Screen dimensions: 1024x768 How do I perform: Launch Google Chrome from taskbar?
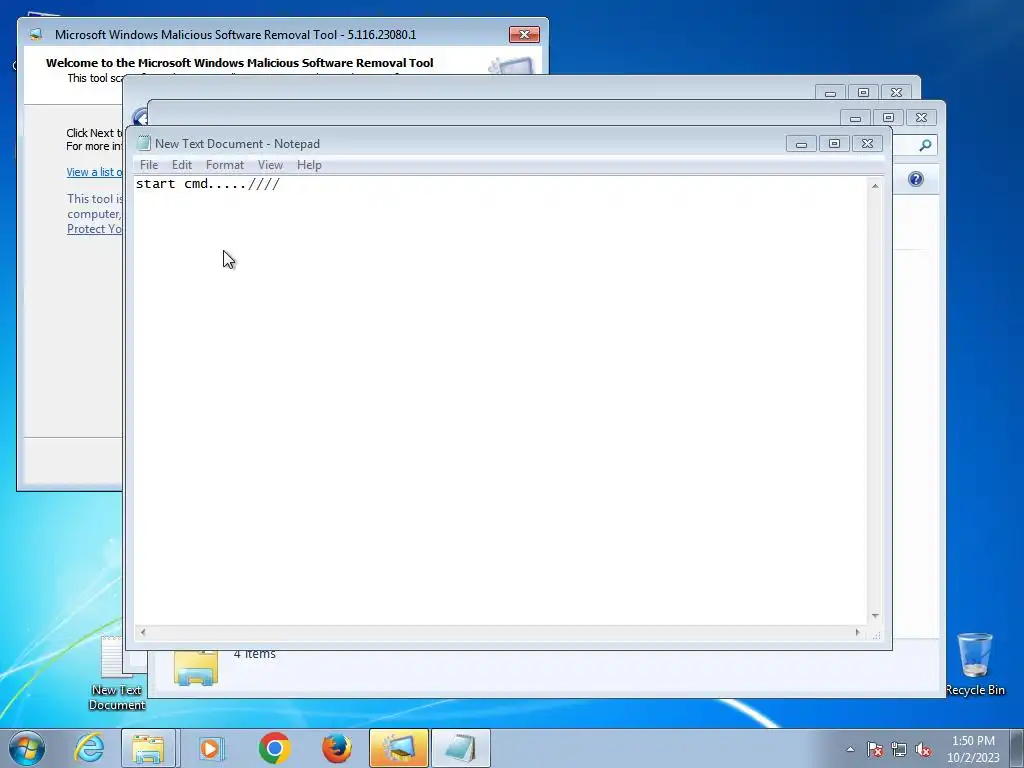pos(274,748)
